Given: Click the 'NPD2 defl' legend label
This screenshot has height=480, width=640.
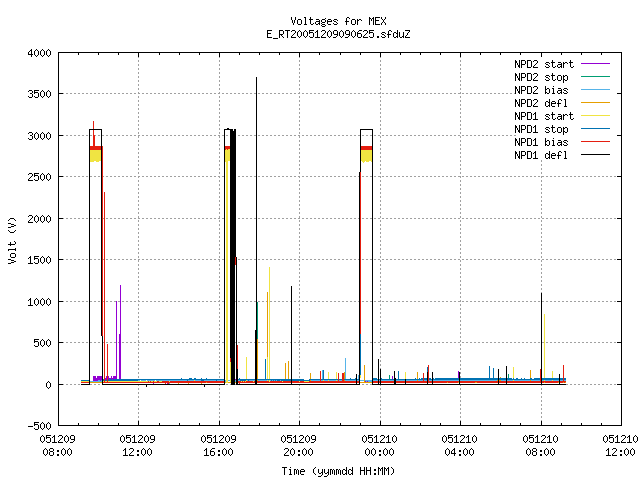Looking at the screenshot, I should (x=541, y=103).
